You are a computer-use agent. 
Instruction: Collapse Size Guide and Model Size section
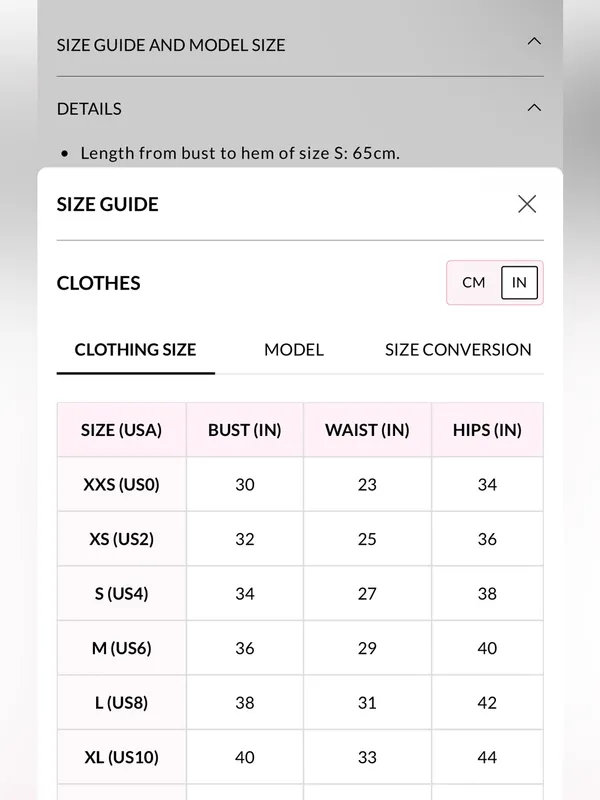pyautogui.click(x=534, y=41)
